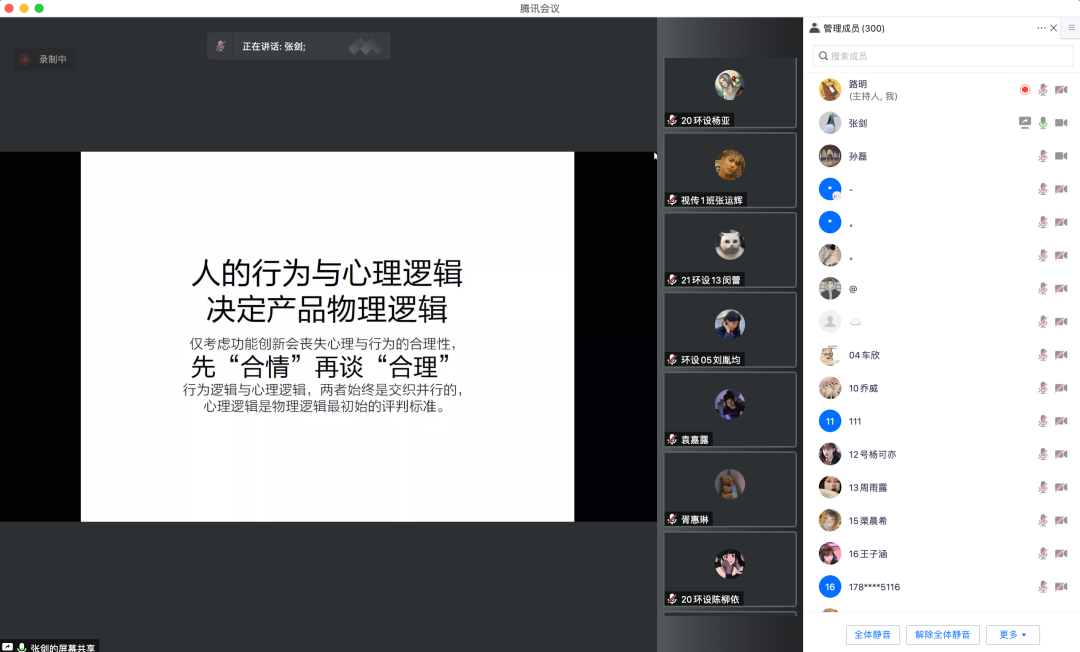Click the panel menu icon at top right

pyautogui.click(x=1071, y=28)
